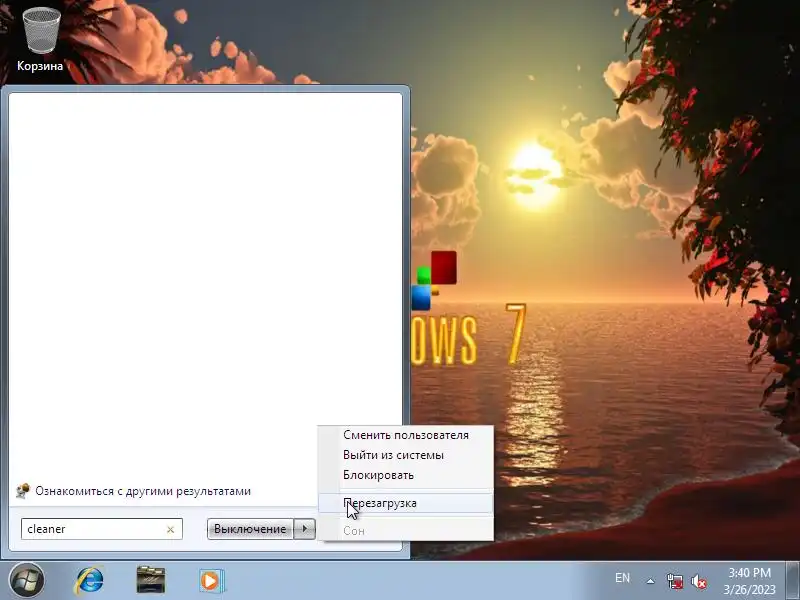Click the muted volume tray icon
Screen dimensions: 800x600
click(x=698, y=581)
